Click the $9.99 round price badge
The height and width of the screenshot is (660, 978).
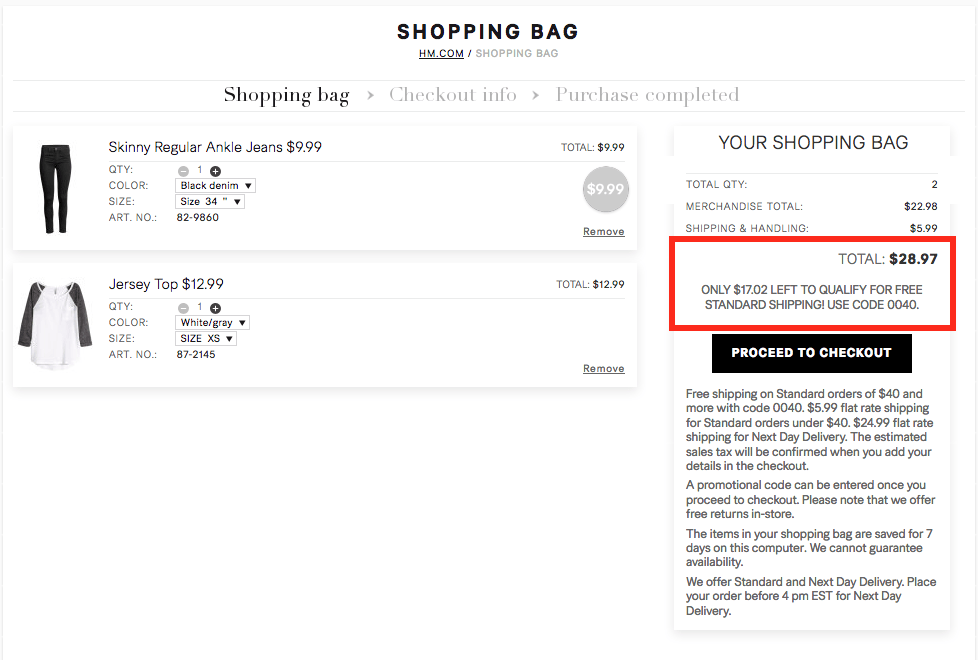pos(606,189)
